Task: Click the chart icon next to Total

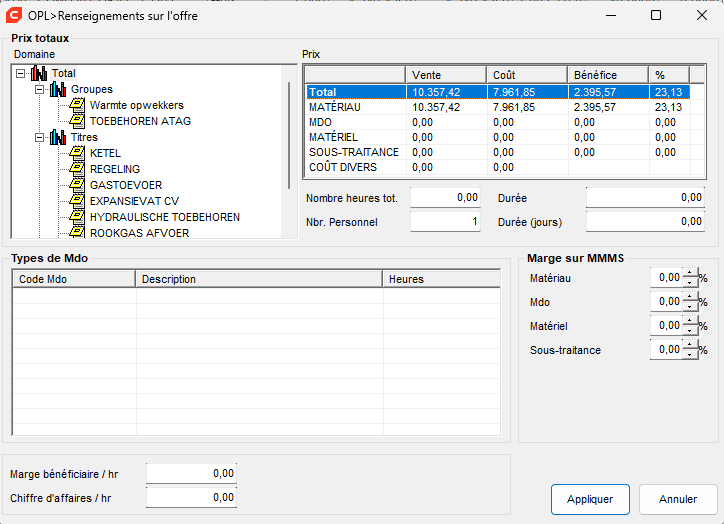Action: (39, 73)
